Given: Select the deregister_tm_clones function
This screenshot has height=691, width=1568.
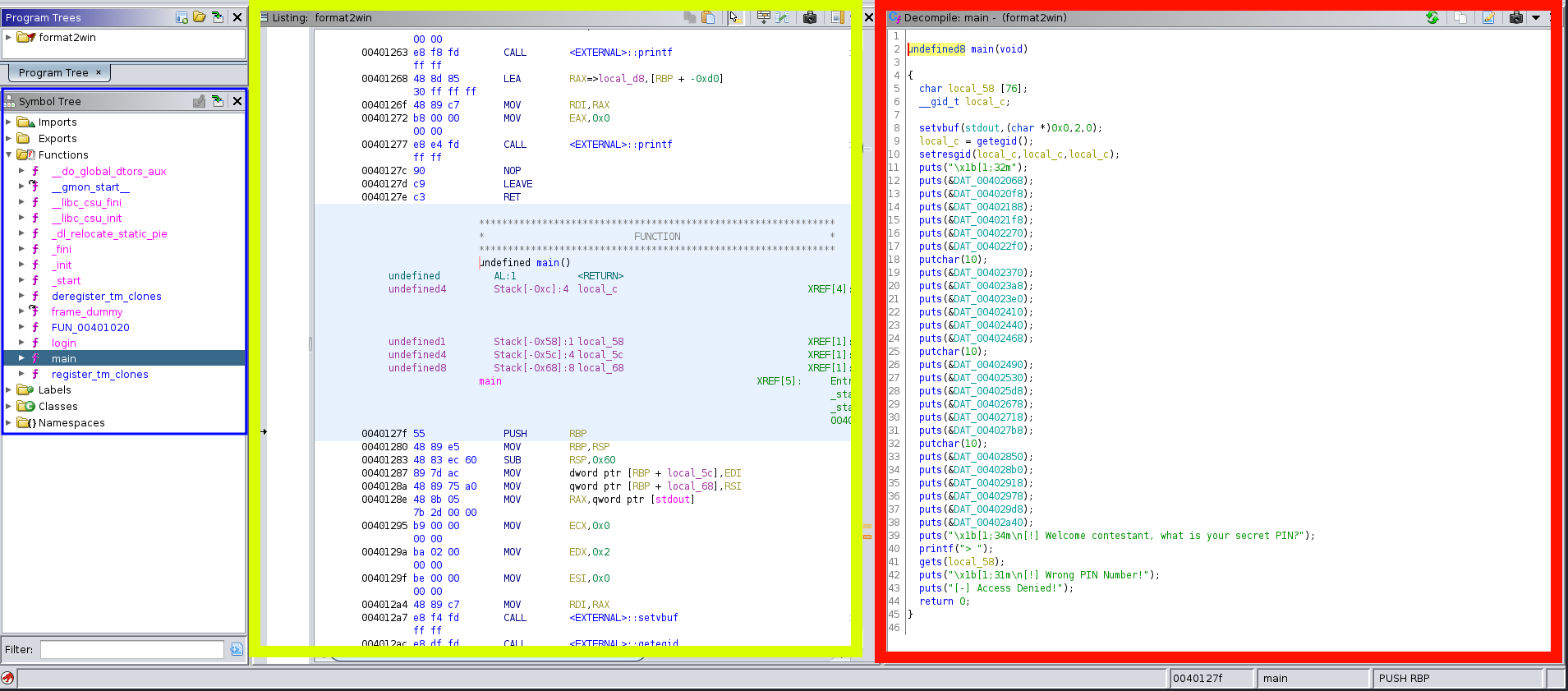Looking at the screenshot, I should [106, 296].
